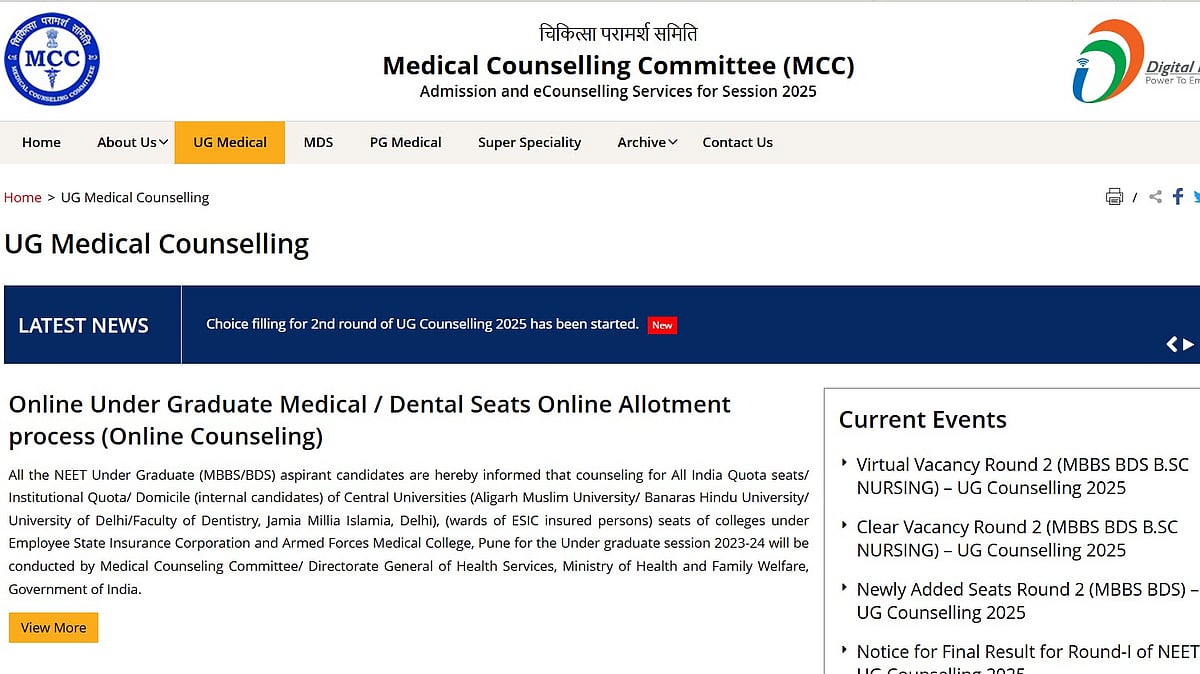Go to the MDS section
This screenshot has width=1200, height=674.
318,142
